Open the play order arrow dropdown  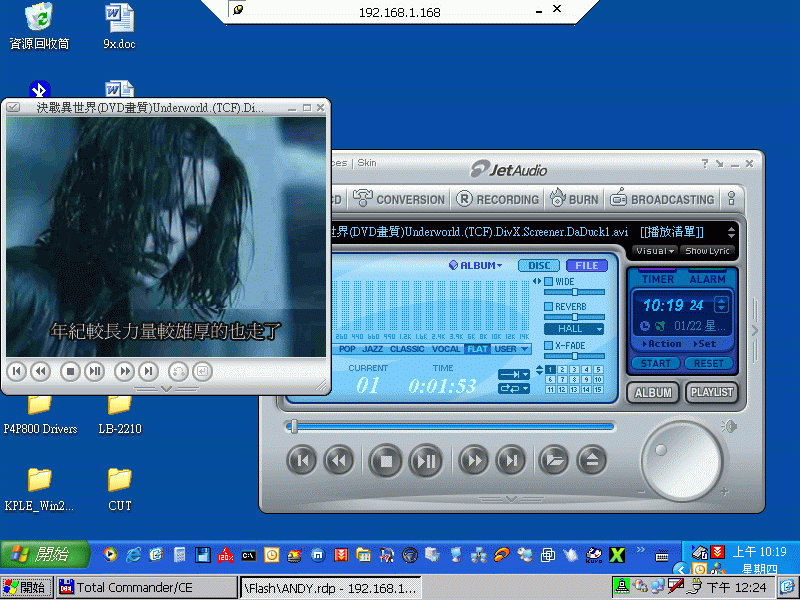point(514,374)
